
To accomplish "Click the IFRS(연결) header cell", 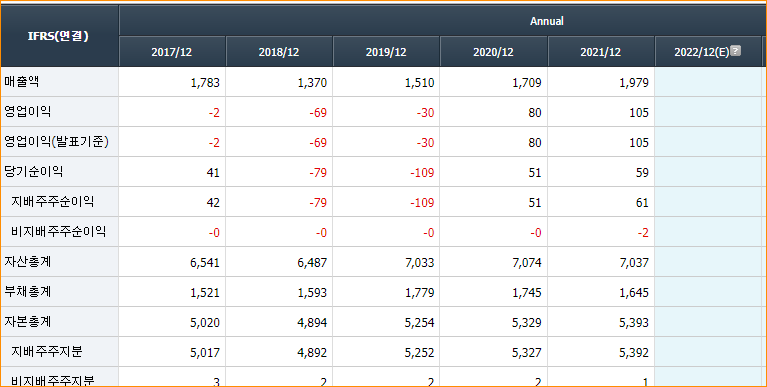I will [59, 36].
